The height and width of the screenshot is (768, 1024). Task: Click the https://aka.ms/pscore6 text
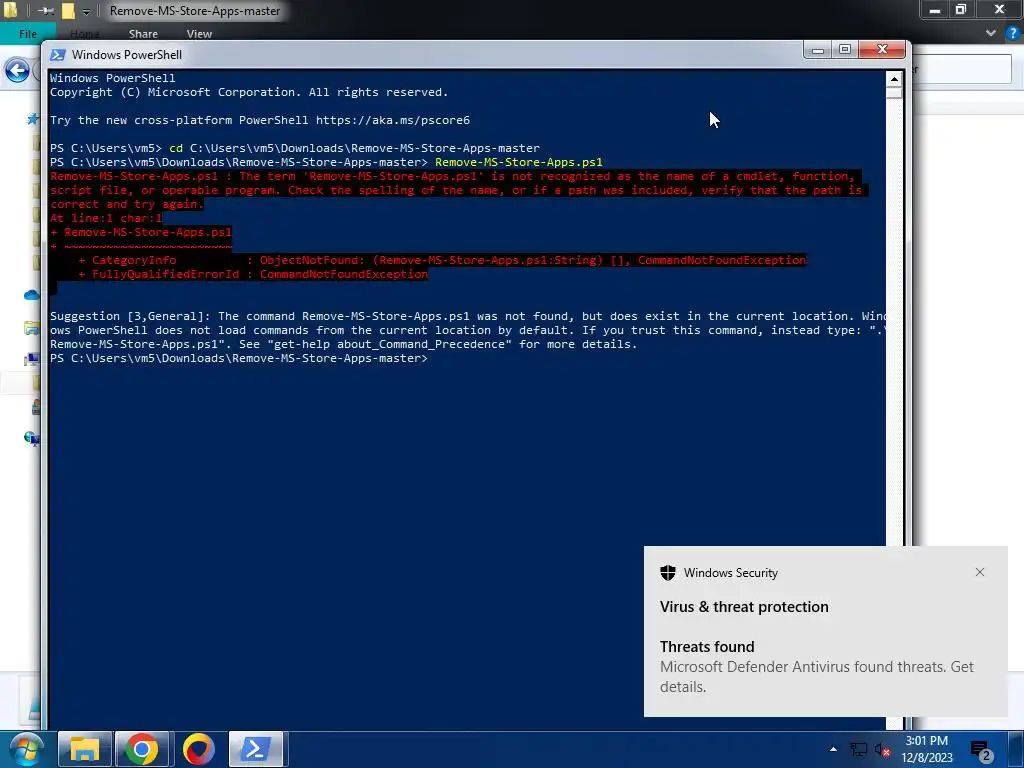pyautogui.click(x=392, y=120)
